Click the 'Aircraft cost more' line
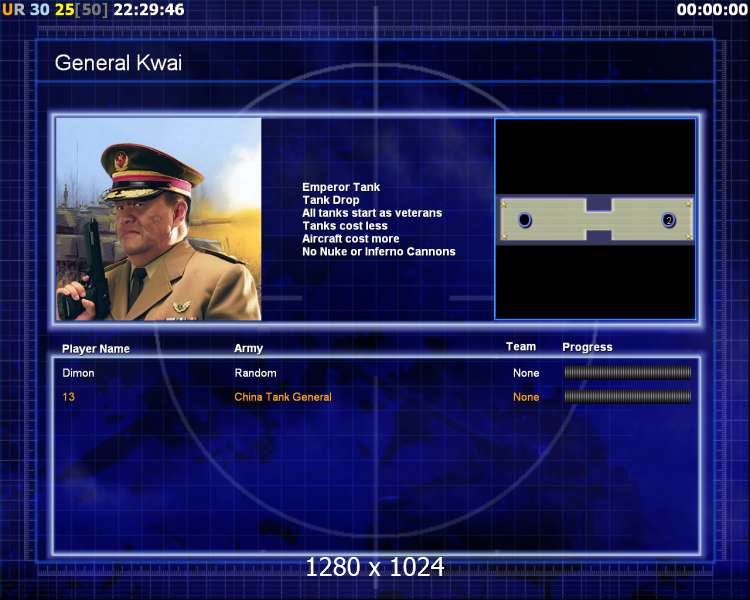This screenshot has height=600, width=750. 351,239
